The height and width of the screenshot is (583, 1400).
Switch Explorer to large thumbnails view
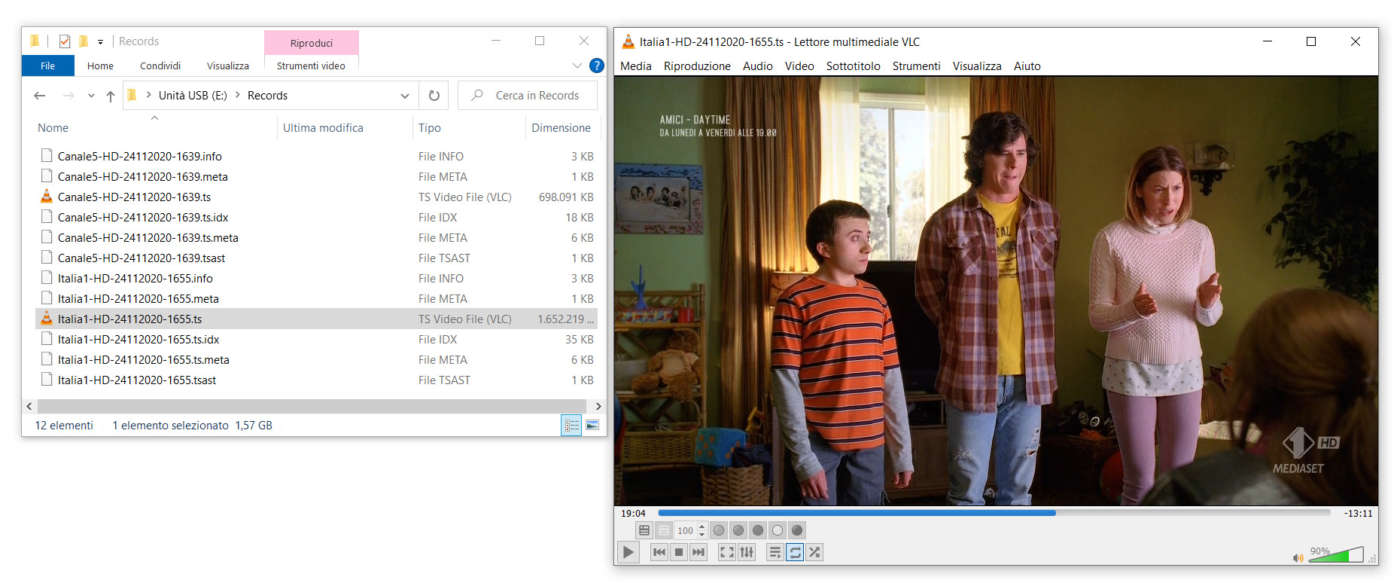coord(592,426)
